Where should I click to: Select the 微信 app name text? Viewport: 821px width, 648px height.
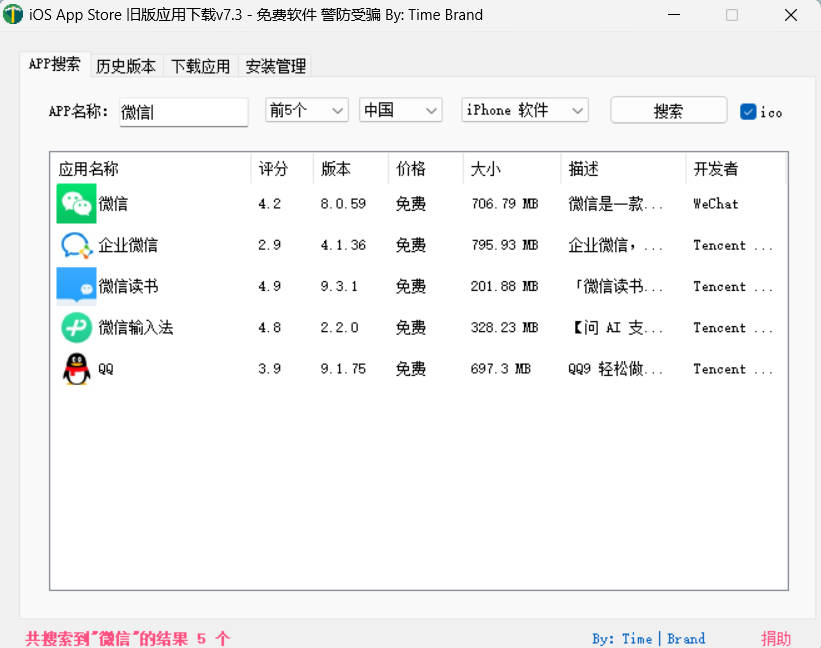click(113, 204)
